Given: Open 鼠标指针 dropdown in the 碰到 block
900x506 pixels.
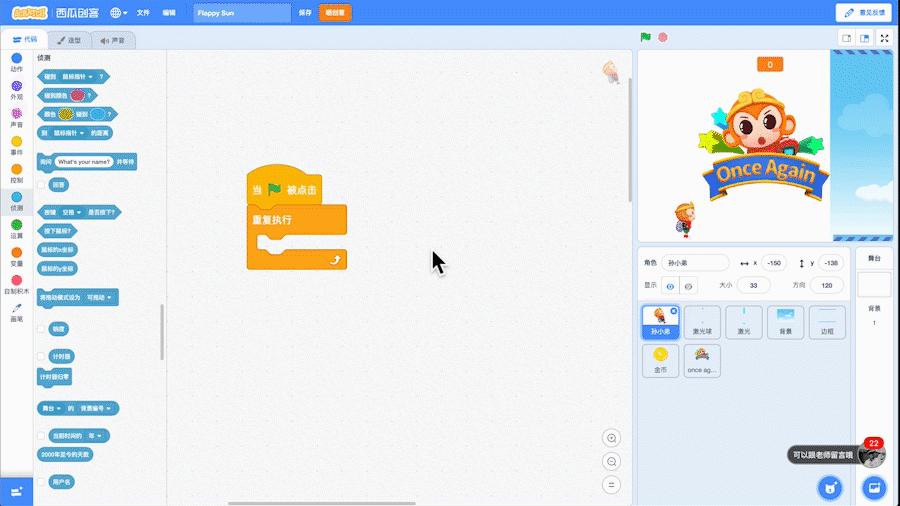Looking at the screenshot, I should (x=77, y=76).
